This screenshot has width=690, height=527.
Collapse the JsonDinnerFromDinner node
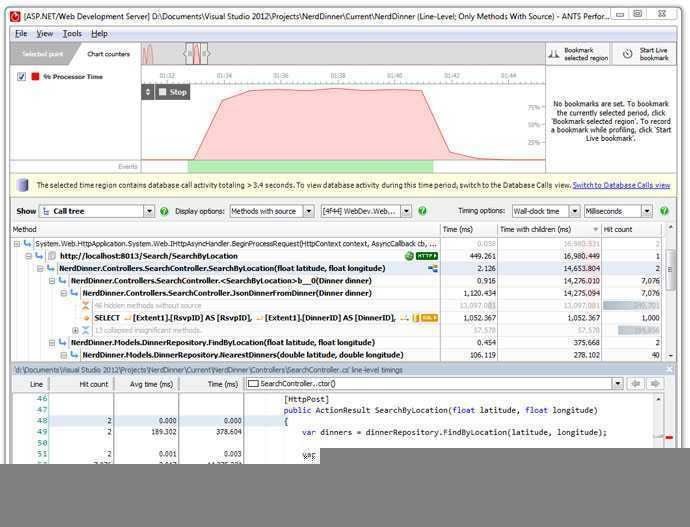(64, 293)
